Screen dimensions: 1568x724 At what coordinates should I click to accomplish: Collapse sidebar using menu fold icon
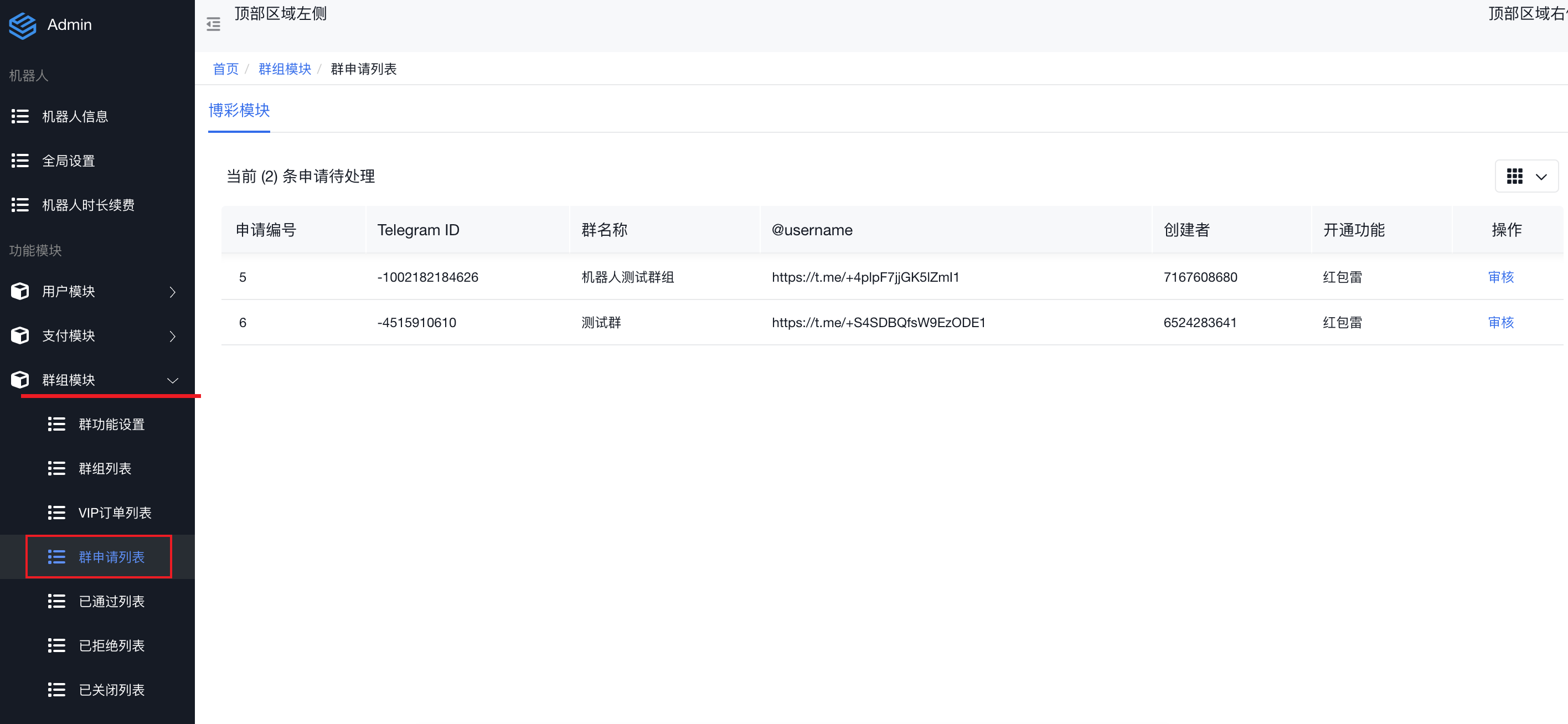pyautogui.click(x=213, y=24)
